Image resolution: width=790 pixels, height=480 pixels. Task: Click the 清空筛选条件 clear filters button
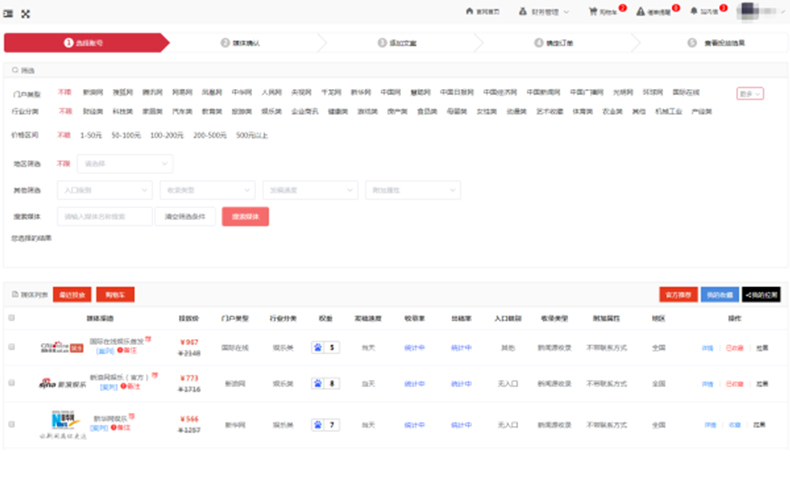(x=185, y=216)
